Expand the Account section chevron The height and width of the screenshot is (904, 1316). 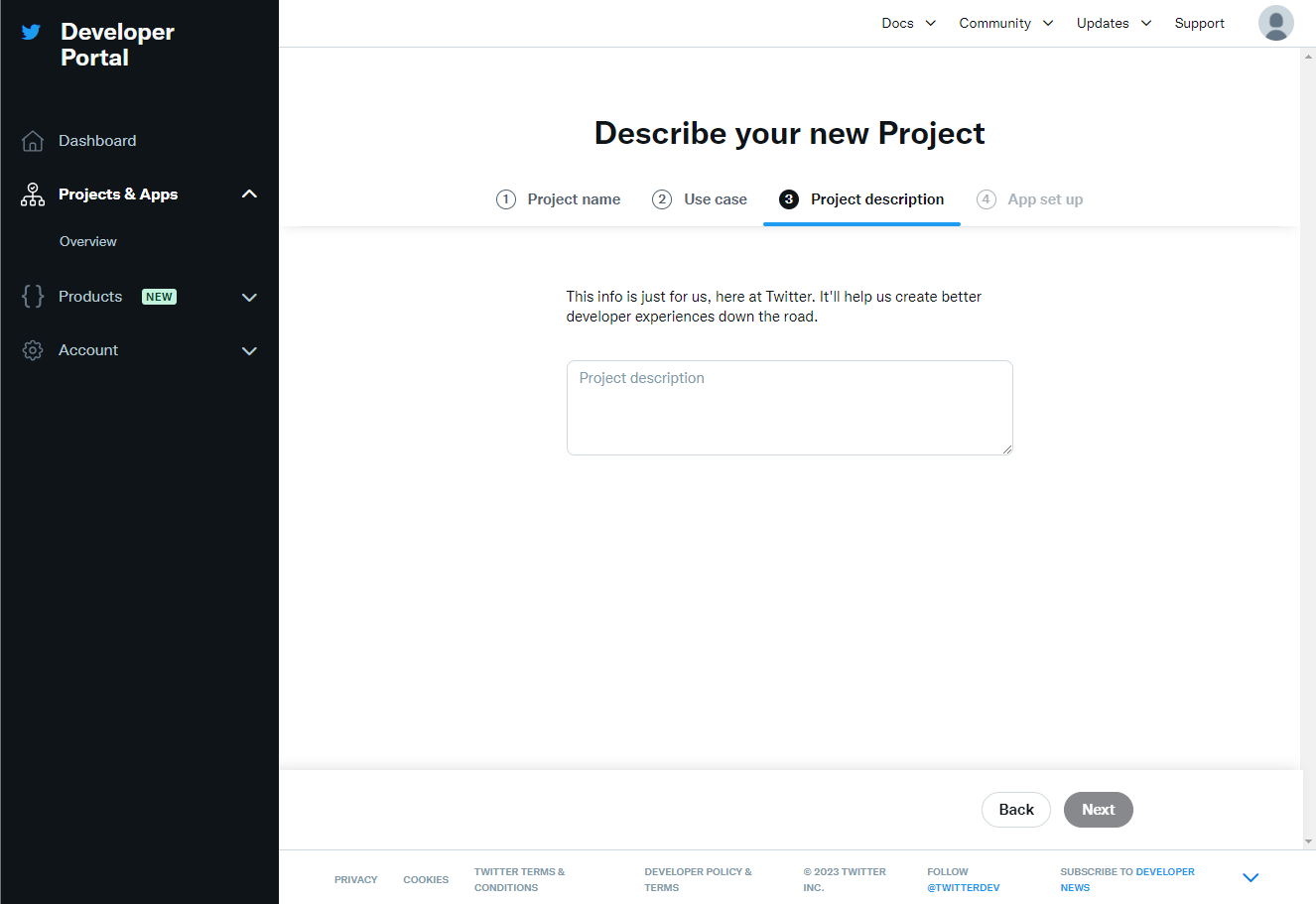click(249, 351)
